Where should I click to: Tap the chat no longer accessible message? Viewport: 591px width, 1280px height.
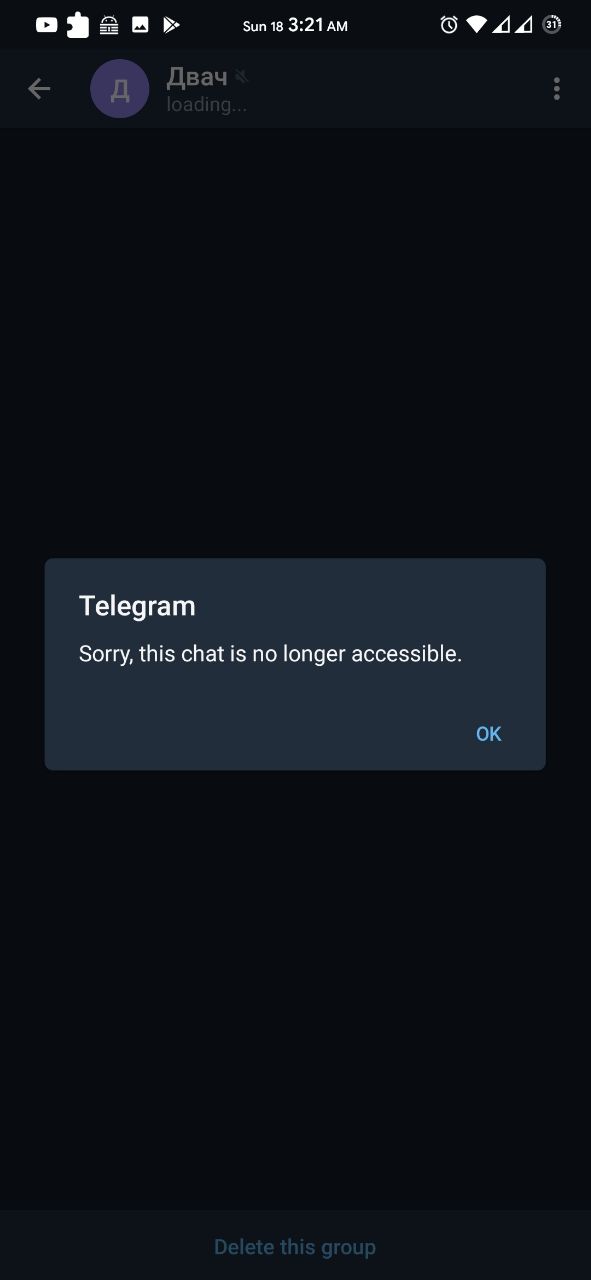(x=270, y=655)
